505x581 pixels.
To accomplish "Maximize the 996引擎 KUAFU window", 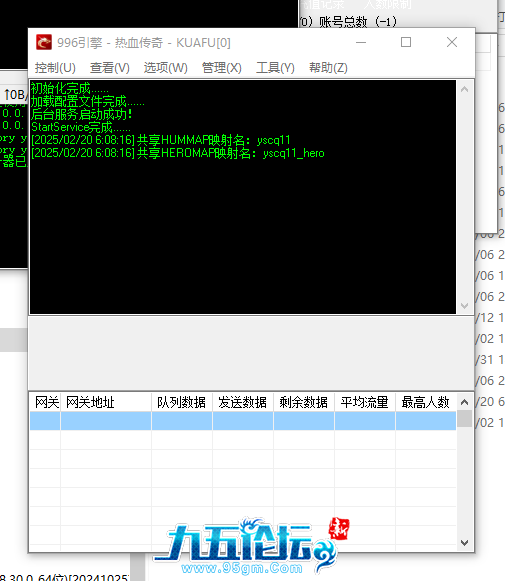I will (406, 42).
